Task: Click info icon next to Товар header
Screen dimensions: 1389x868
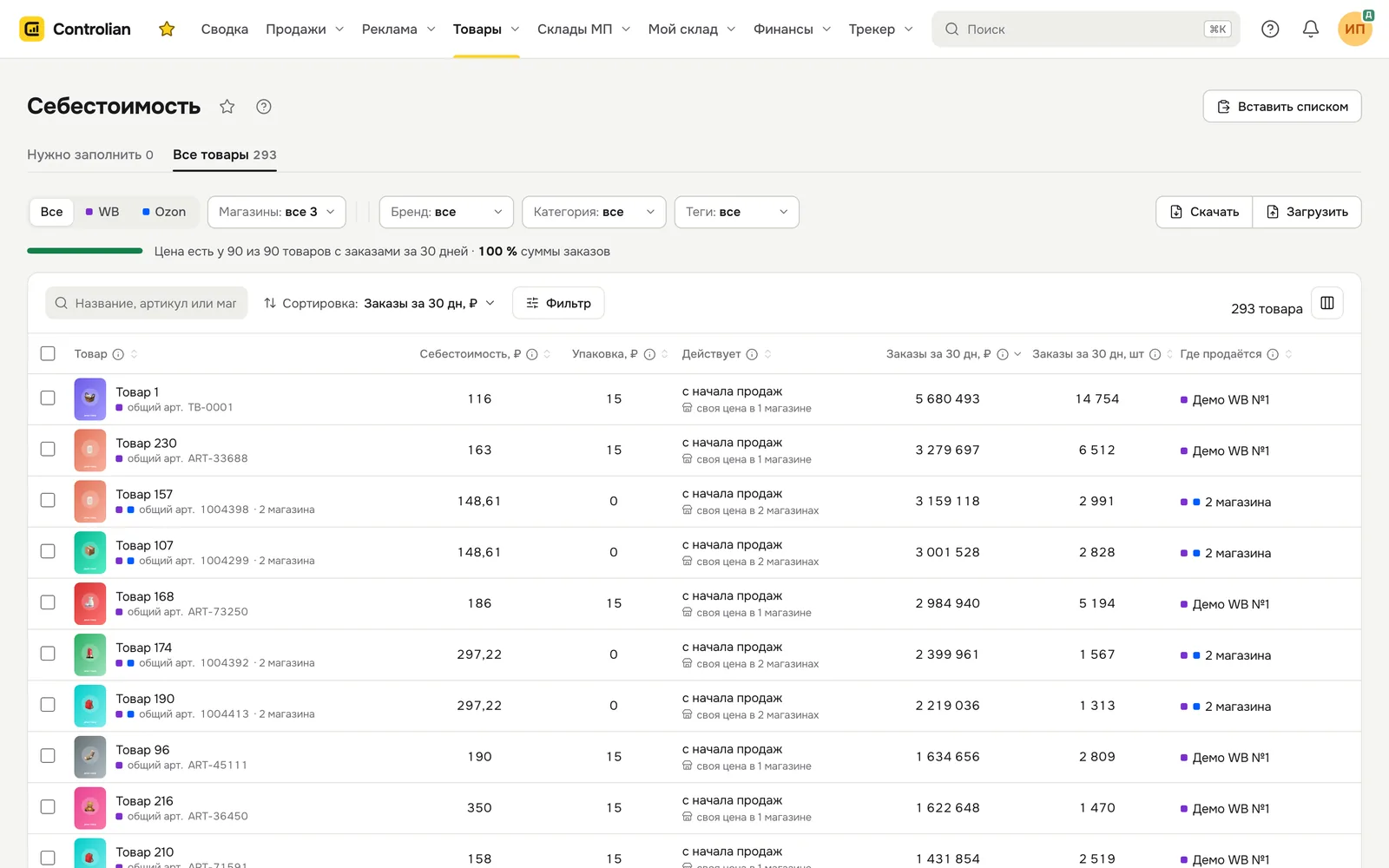Action: (x=118, y=354)
